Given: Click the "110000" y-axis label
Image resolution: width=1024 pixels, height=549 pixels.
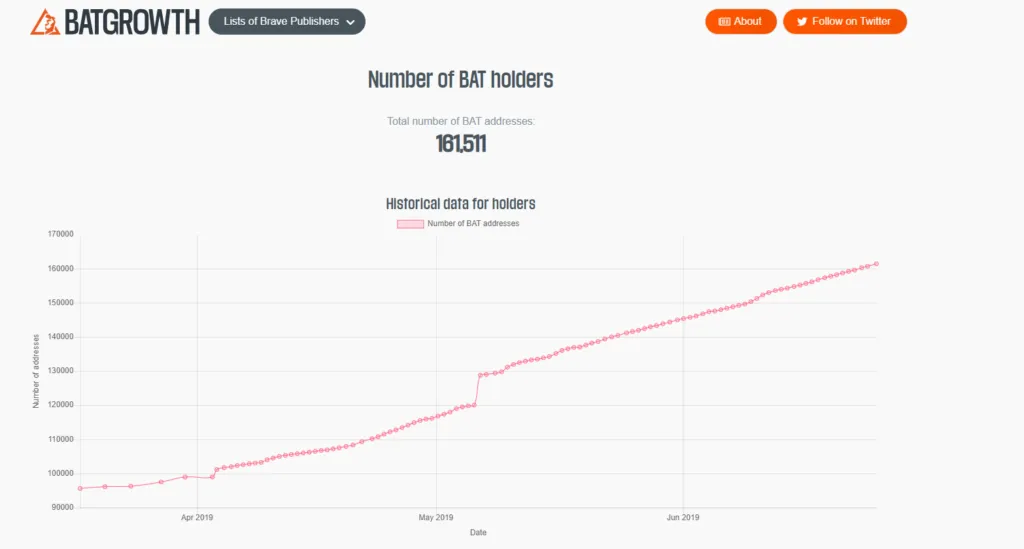Looking at the screenshot, I should [61, 439].
